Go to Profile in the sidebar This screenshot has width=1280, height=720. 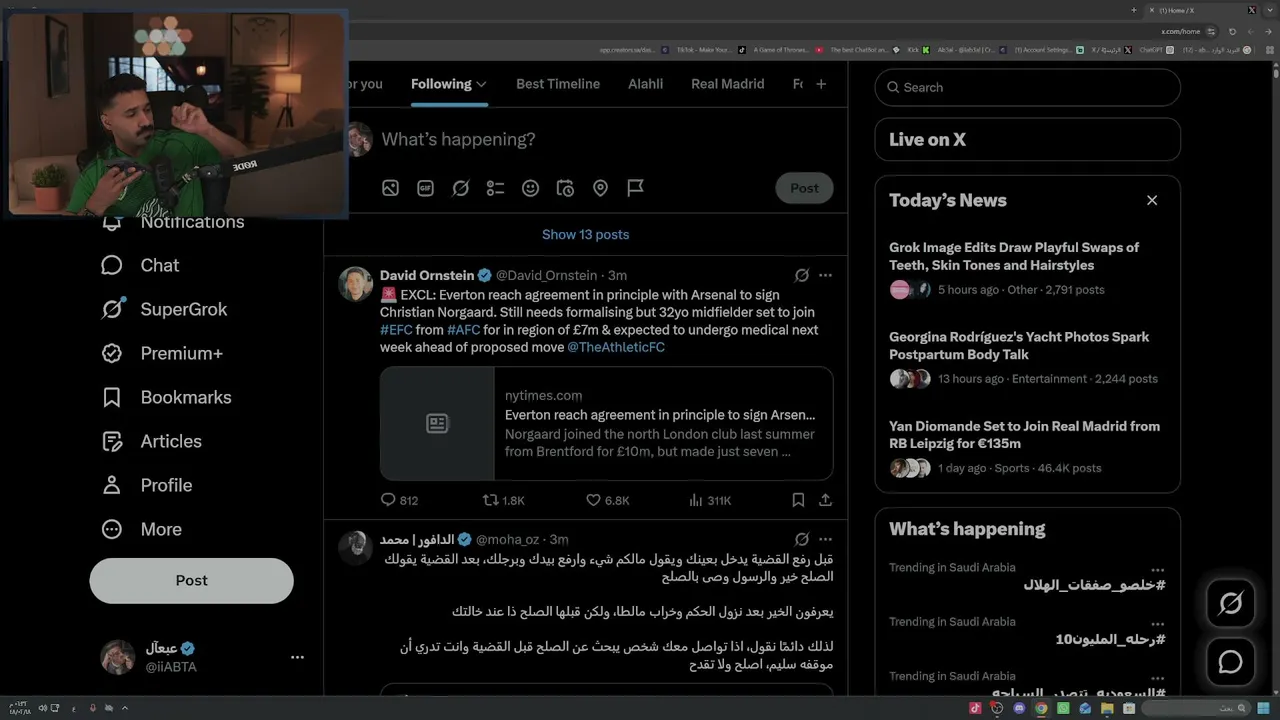(146, 485)
